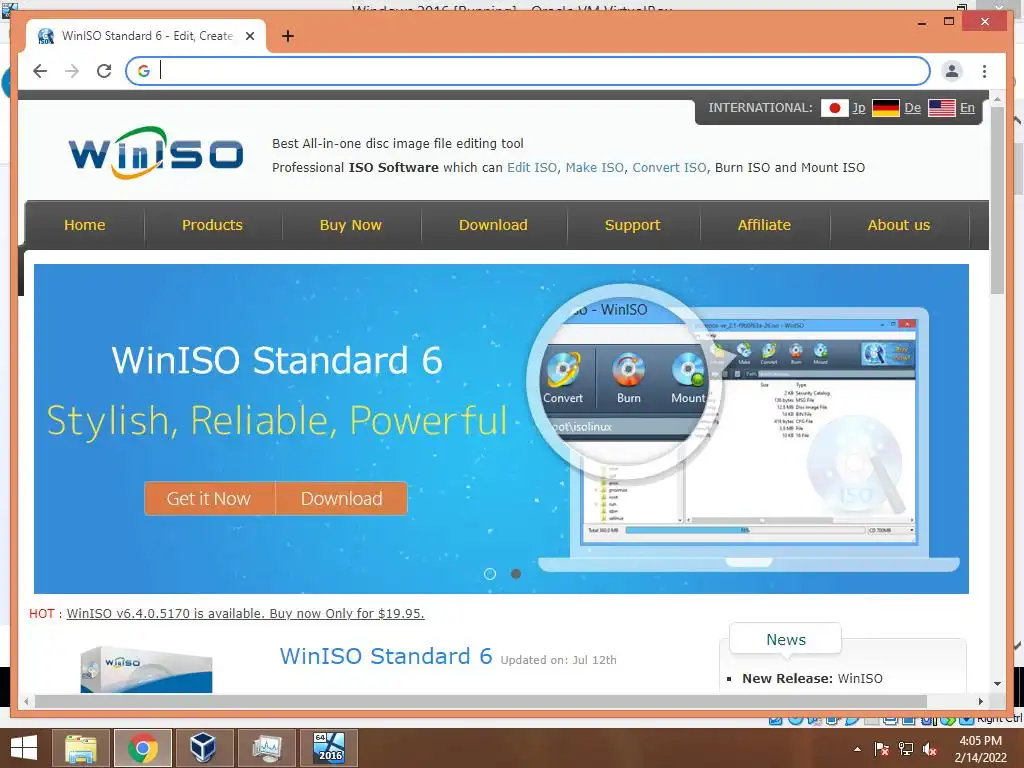Open the Windows Start button

click(x=24, y=748)
